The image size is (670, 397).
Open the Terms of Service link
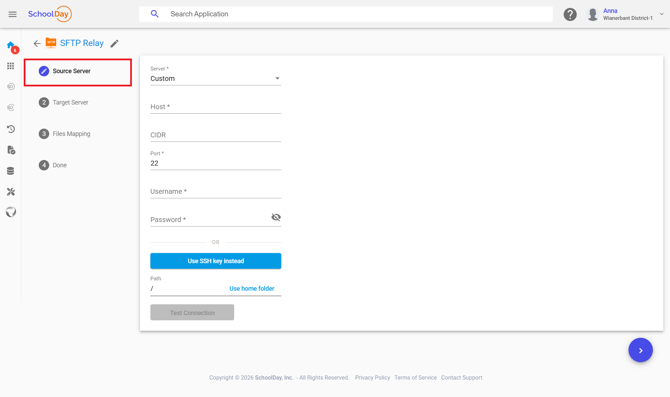click(x=415, y=378)
